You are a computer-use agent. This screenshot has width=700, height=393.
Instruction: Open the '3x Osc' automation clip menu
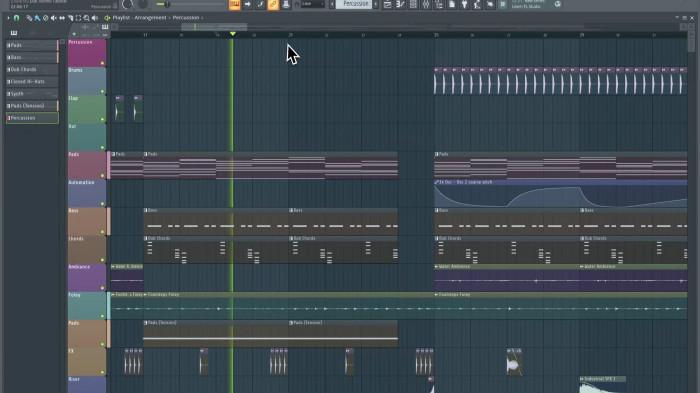pyautogui.click(x=437, y=182)
